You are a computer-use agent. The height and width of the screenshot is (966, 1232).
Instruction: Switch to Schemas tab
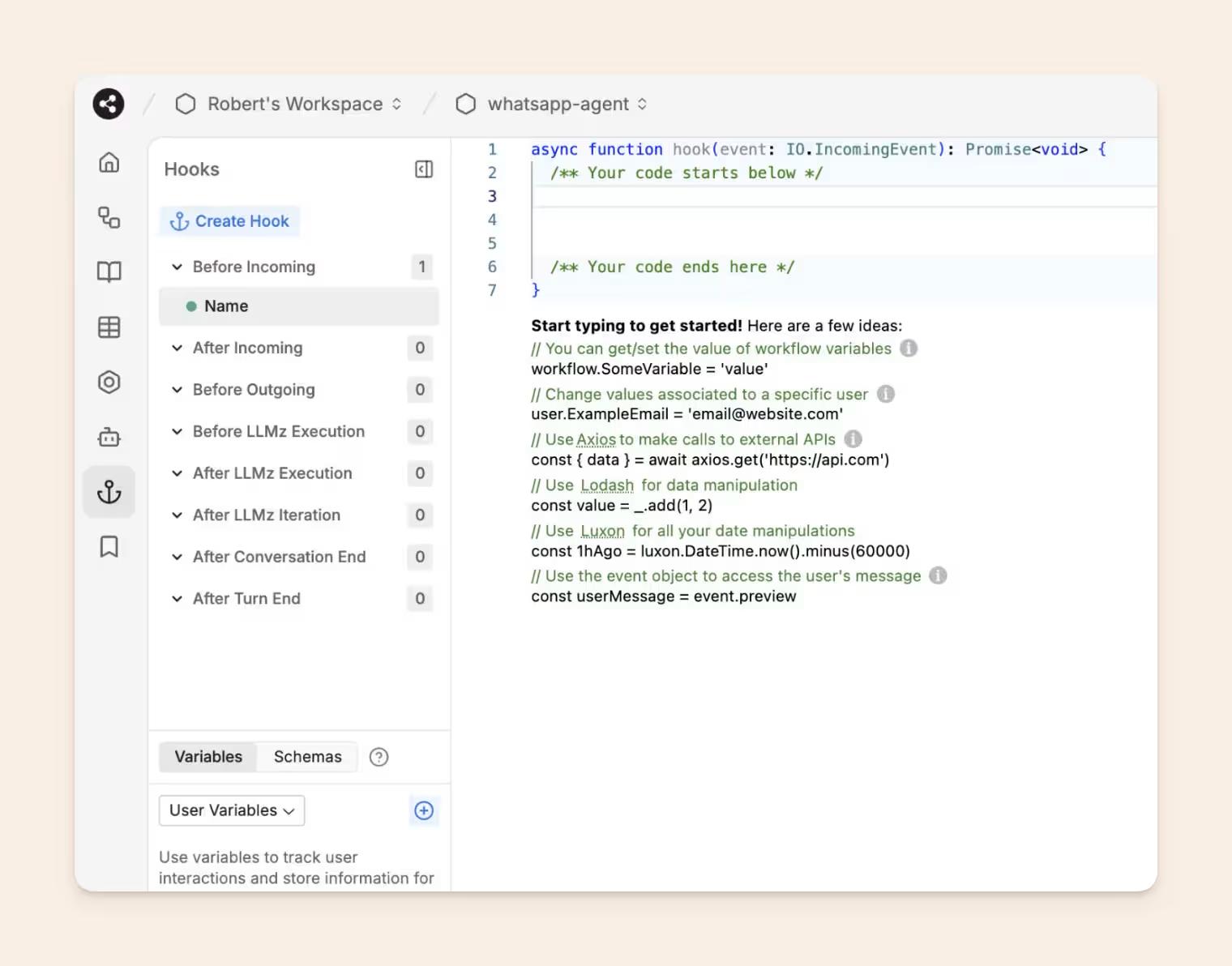(308, 757)
